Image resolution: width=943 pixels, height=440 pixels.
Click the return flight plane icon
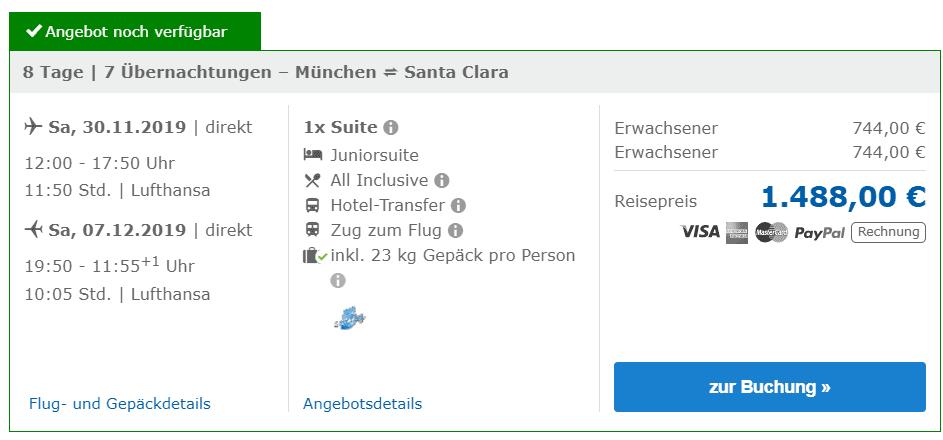point(33,230)
